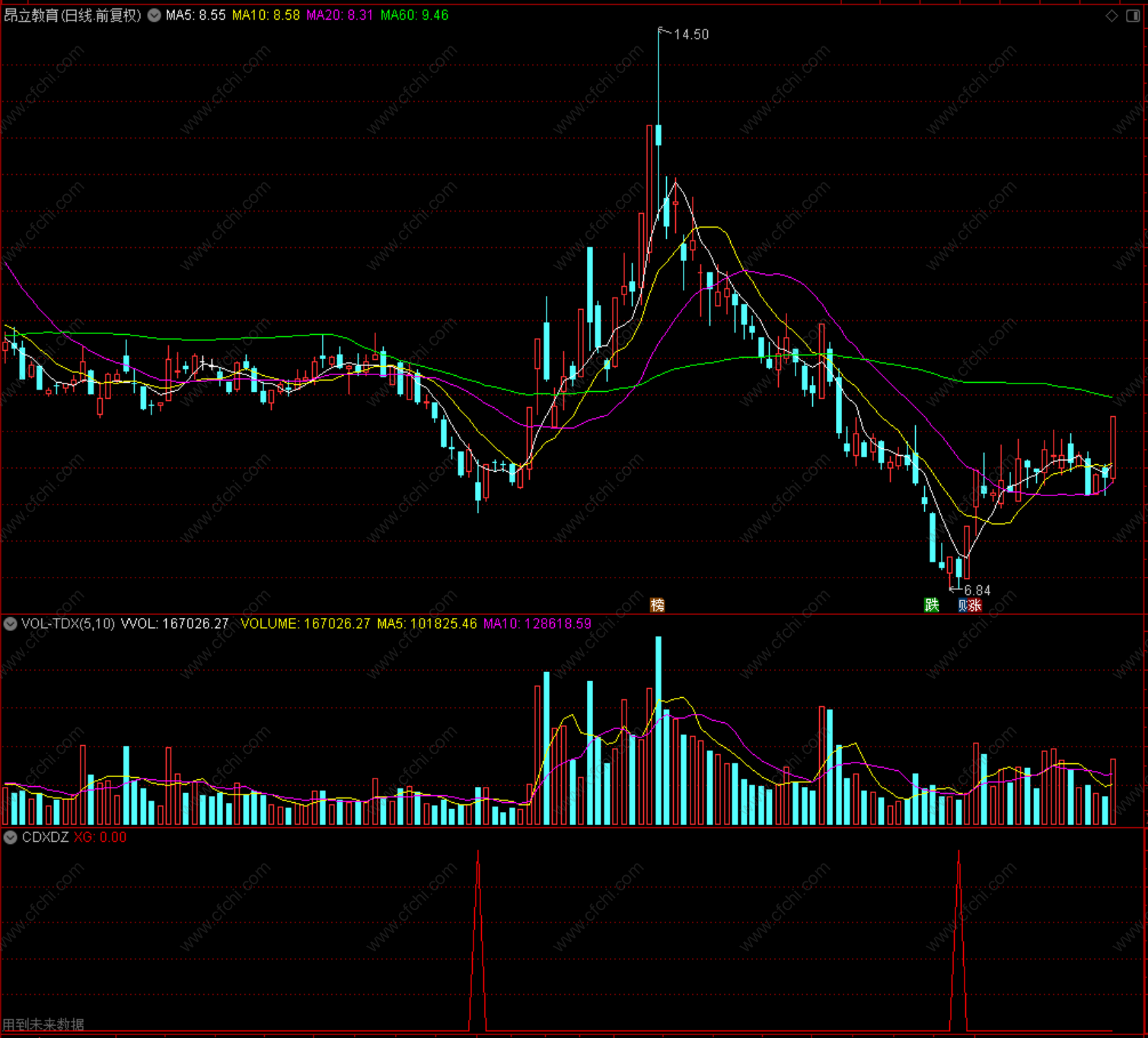Screen dimensions: 1148x1038
Task: Open the CDXDZ indicator dropdown arrow
Action: (11, 838)
